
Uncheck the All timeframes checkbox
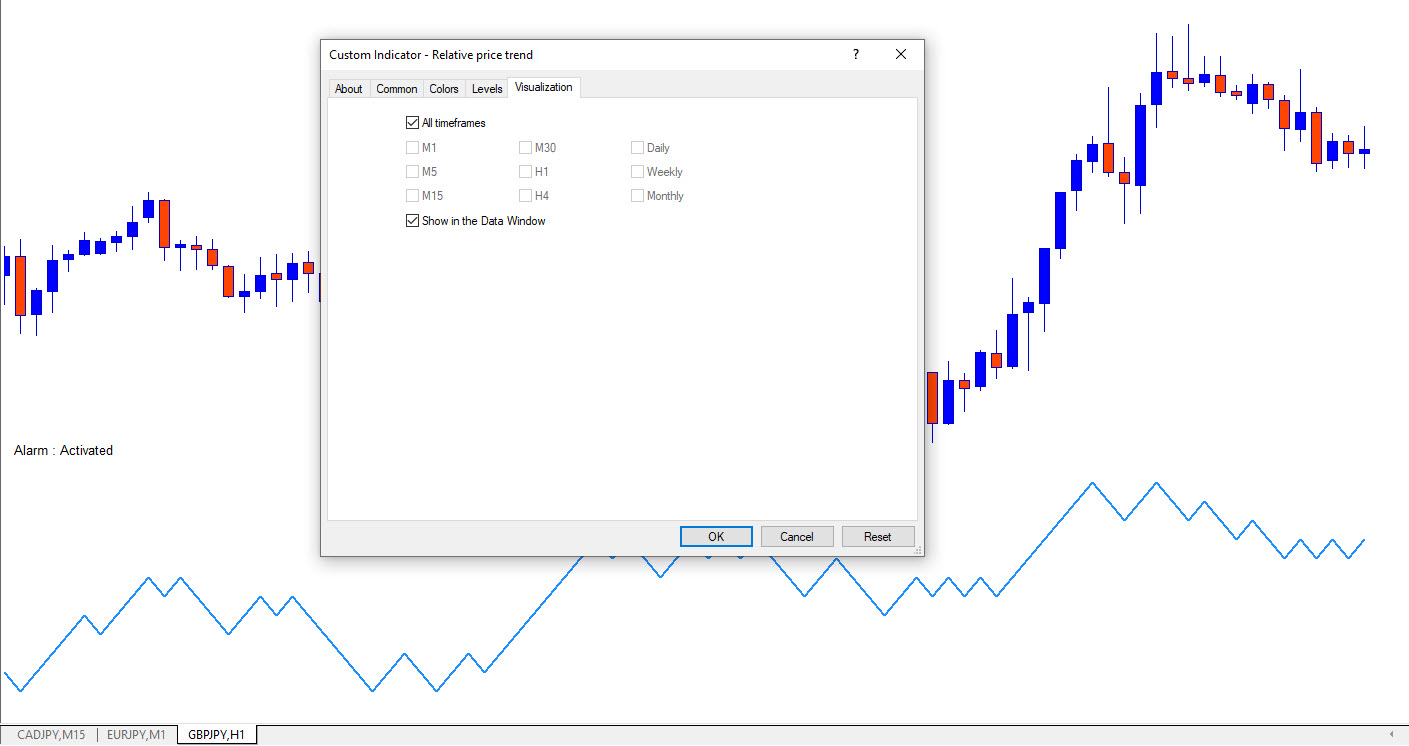(x=413, y=123)
